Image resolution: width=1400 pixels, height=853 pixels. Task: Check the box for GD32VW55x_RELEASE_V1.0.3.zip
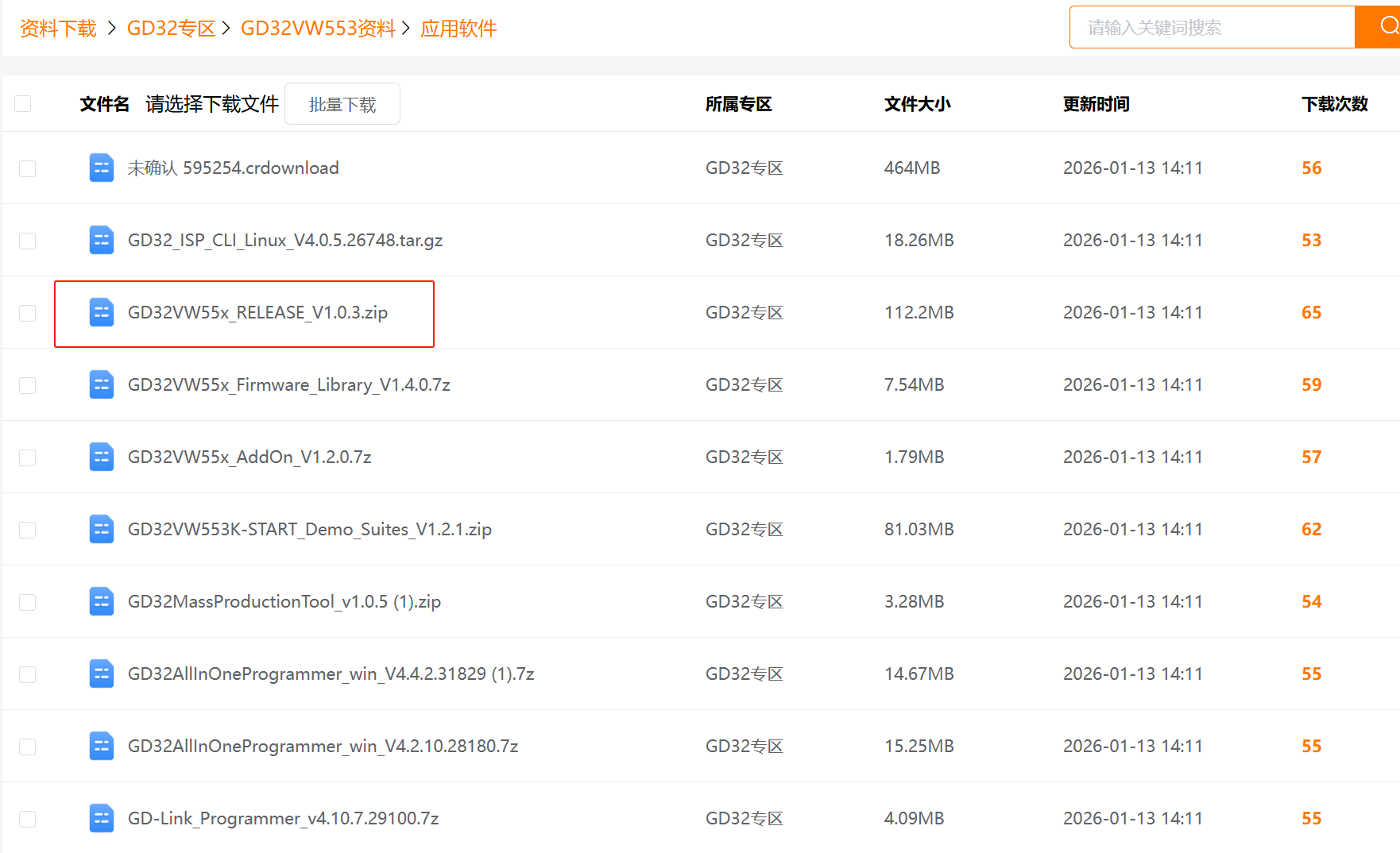(28, 313)
